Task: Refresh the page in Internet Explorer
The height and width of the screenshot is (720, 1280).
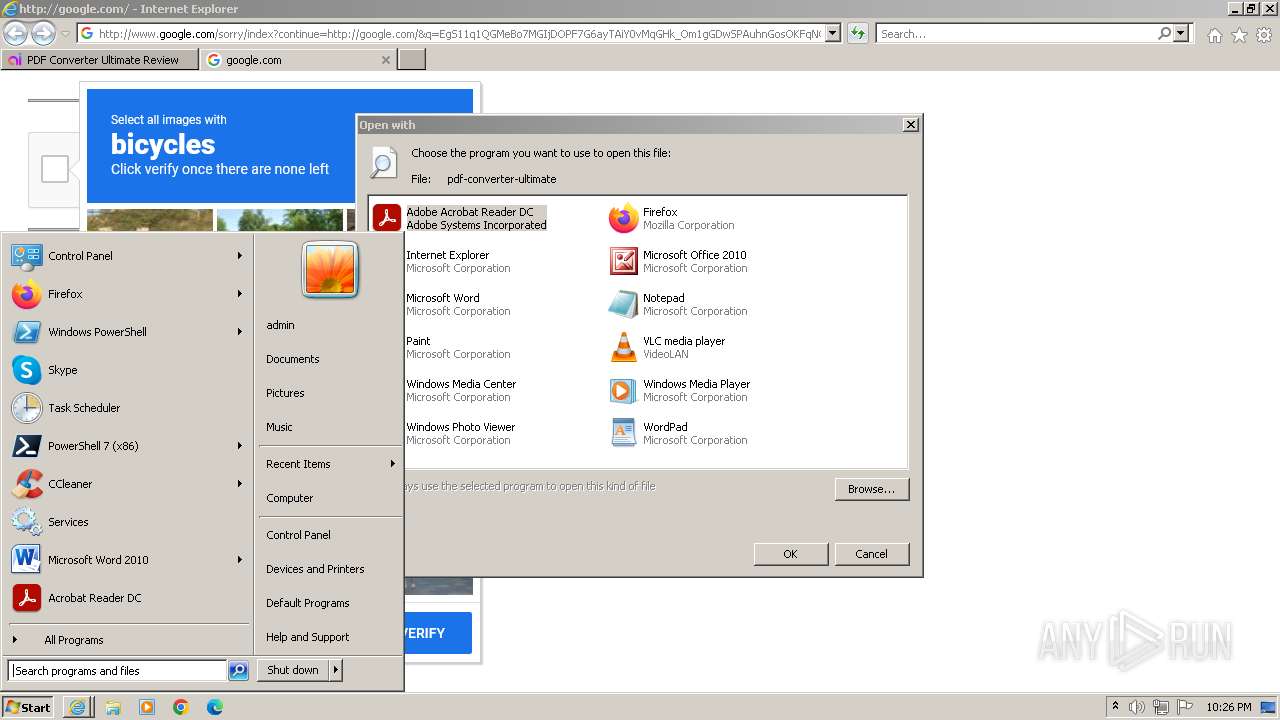Action: coord(858,34)
